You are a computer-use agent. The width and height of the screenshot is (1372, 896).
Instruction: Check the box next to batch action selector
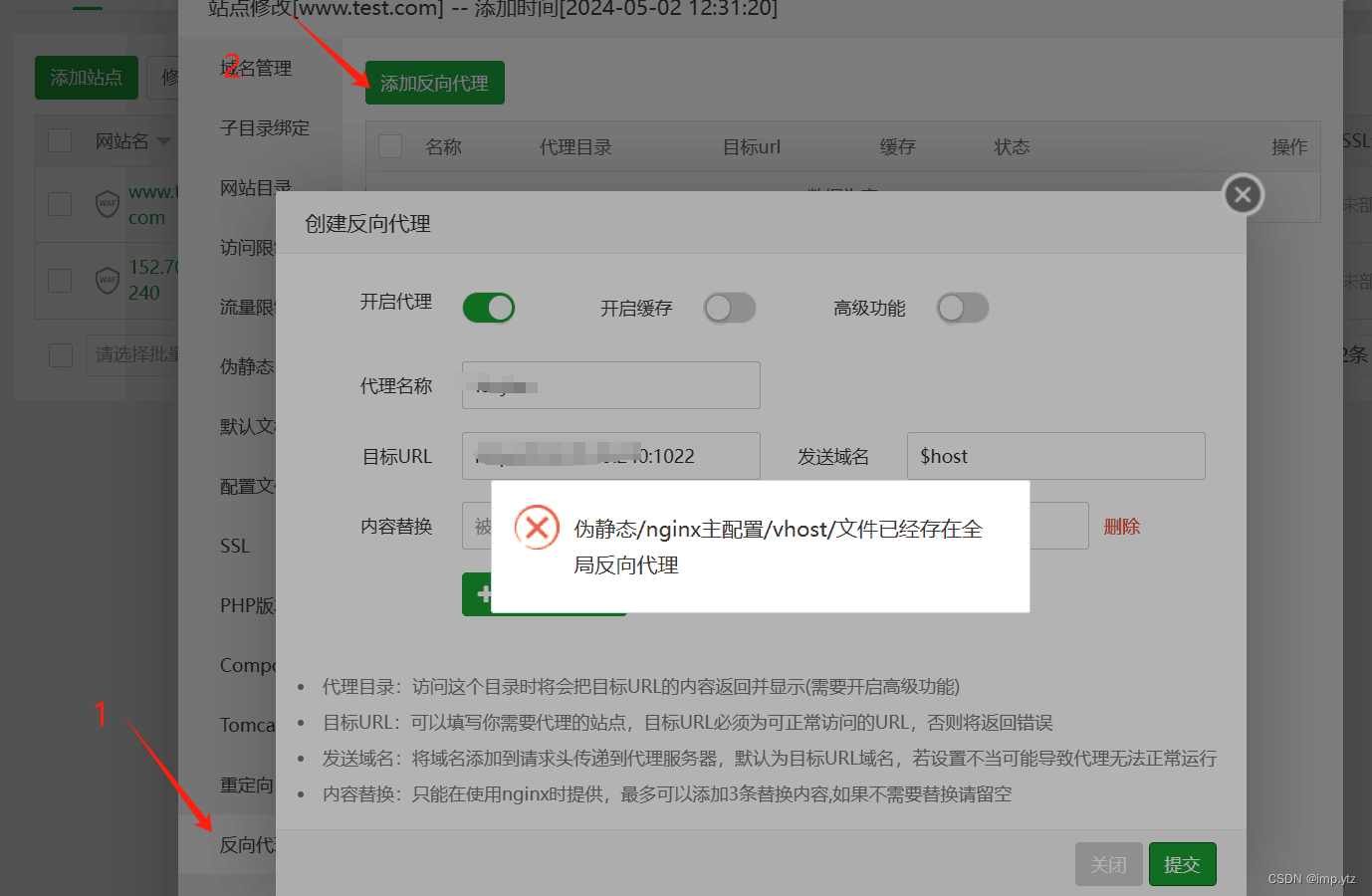click(x=61, y=355)
